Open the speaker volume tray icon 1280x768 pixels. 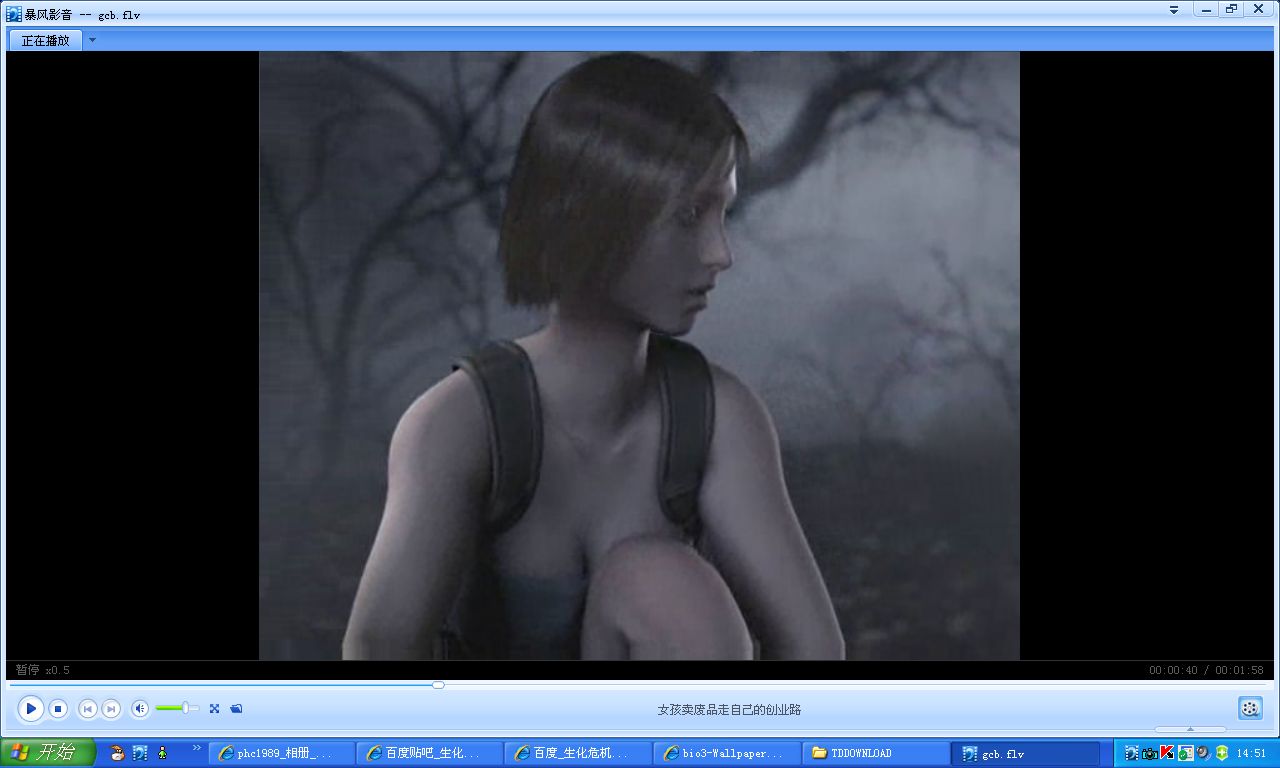click(1203, 753)
